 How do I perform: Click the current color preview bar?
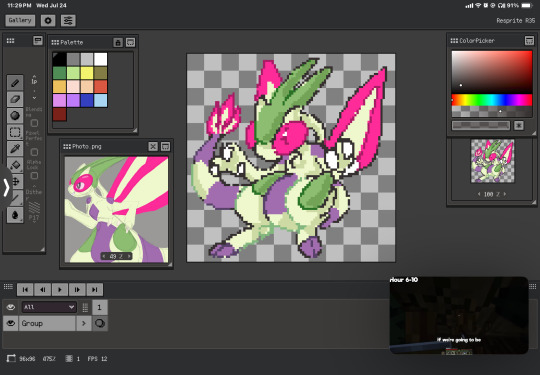pyautogui.click(x=481, y=125)
